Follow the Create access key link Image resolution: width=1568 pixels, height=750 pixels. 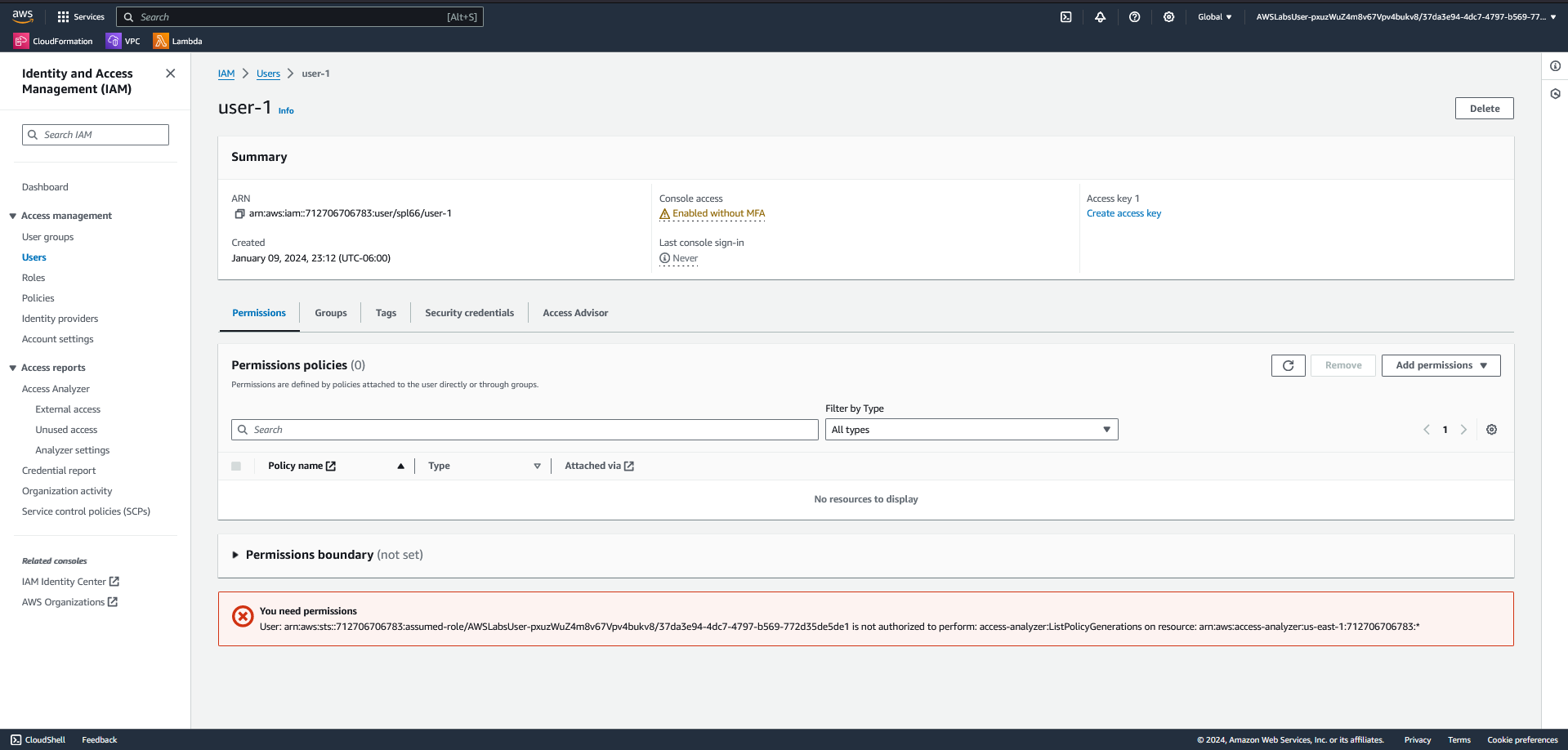pyautogui.click(x=1124, y=213)
